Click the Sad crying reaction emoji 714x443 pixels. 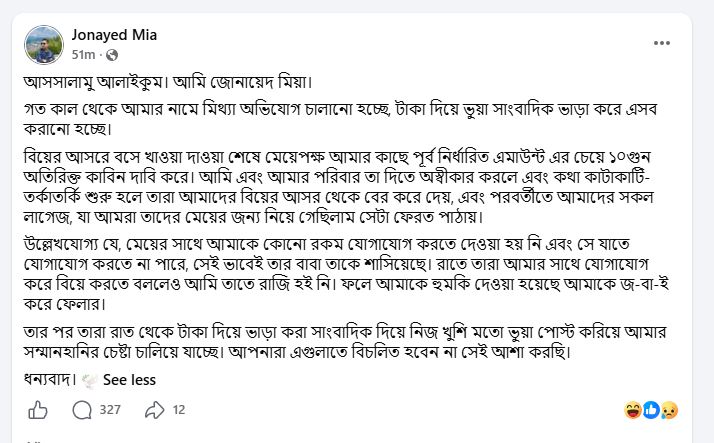pyautogui.click(x=669, y=410)
